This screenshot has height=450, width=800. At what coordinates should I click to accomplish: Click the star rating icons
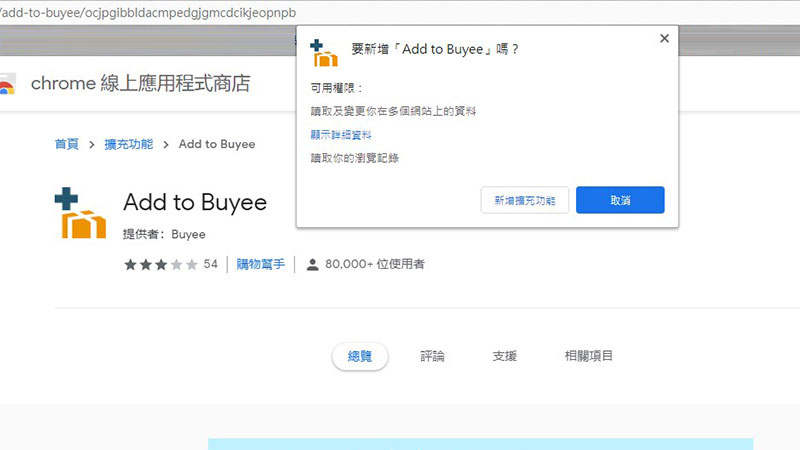(161, 264)
